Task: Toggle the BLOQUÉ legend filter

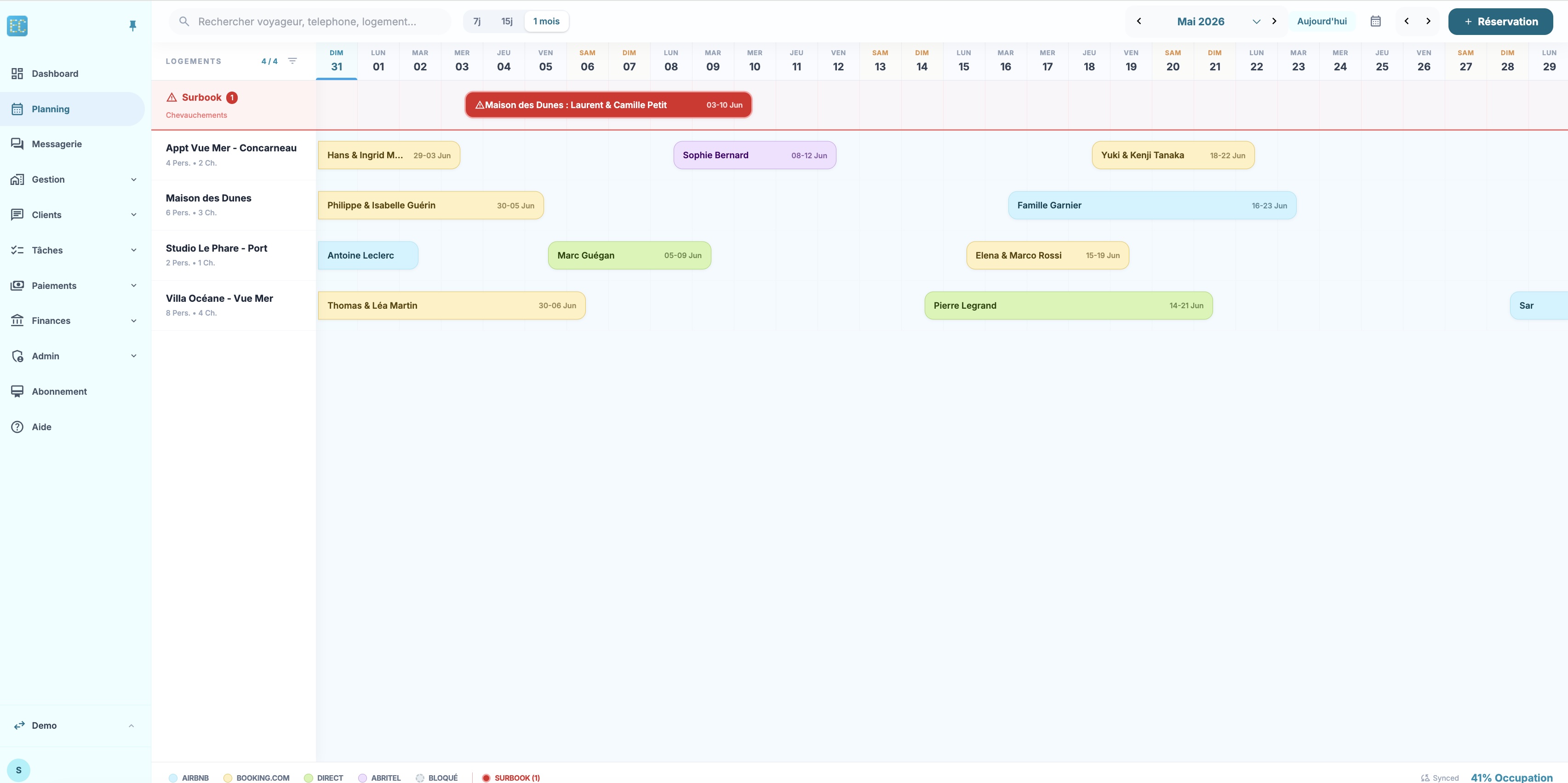Action: (436, 777)
